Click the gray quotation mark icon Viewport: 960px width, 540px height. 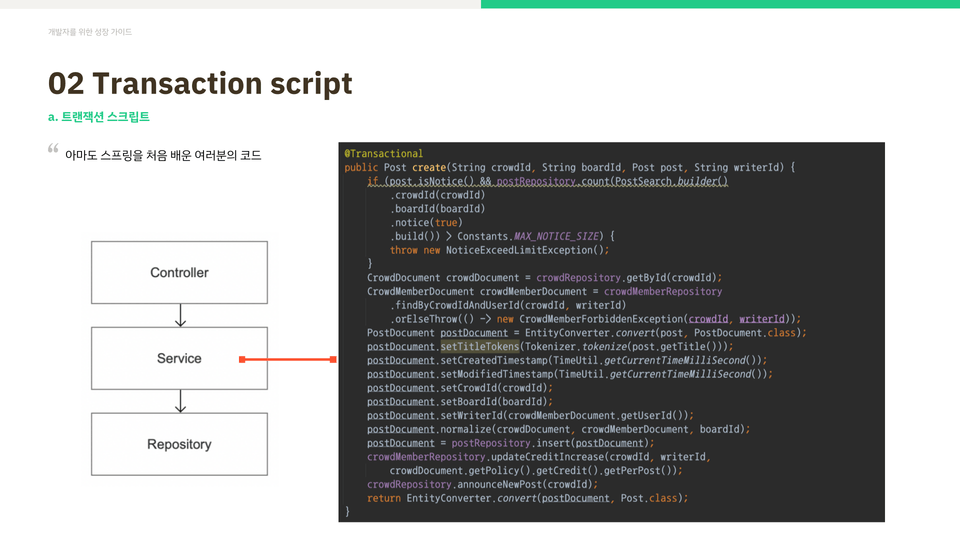53,150
